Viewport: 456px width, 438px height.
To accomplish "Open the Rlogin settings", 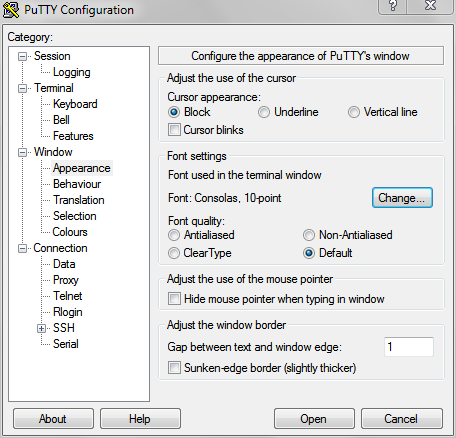I will [68, 312].
